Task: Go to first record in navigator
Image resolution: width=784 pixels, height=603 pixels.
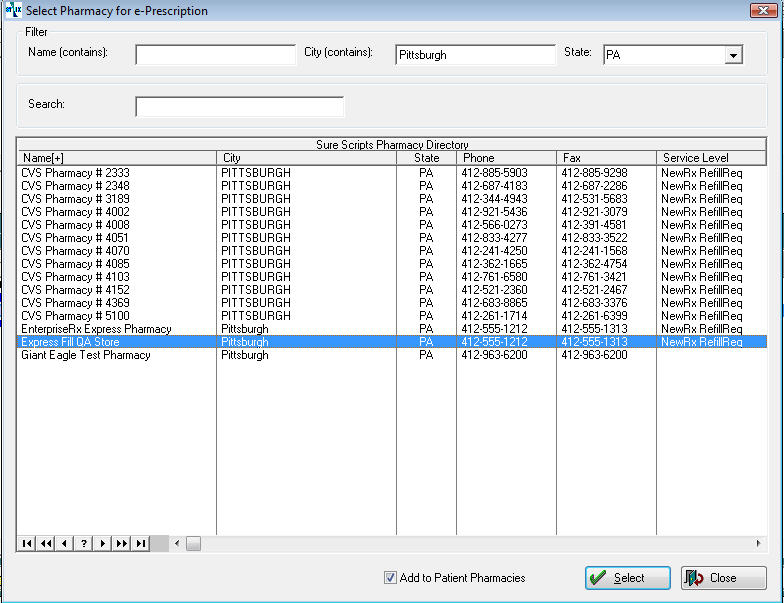Action: pyautogui.click(x=27, y=544)
